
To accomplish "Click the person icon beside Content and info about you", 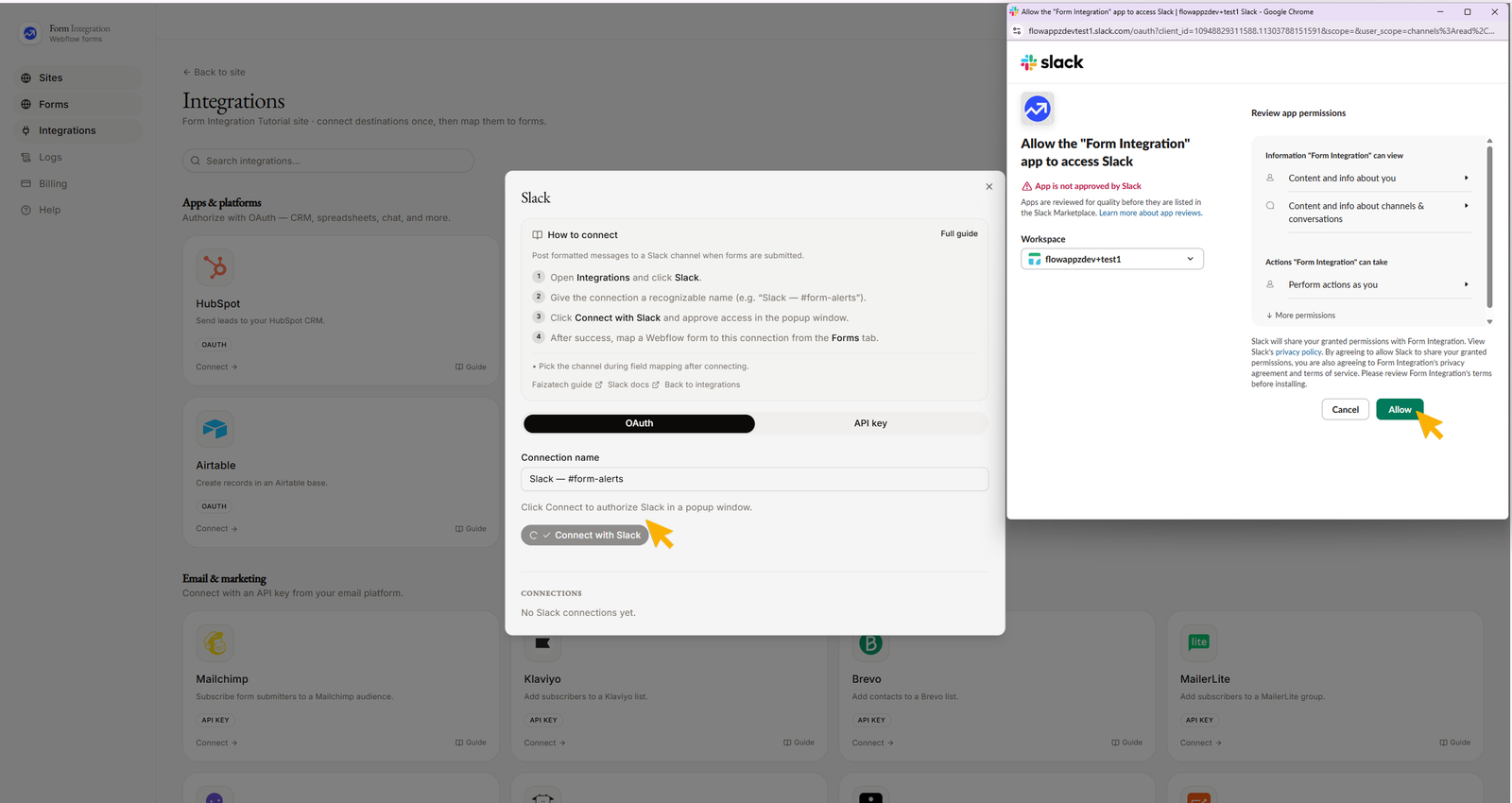I will click(1270, 178).
